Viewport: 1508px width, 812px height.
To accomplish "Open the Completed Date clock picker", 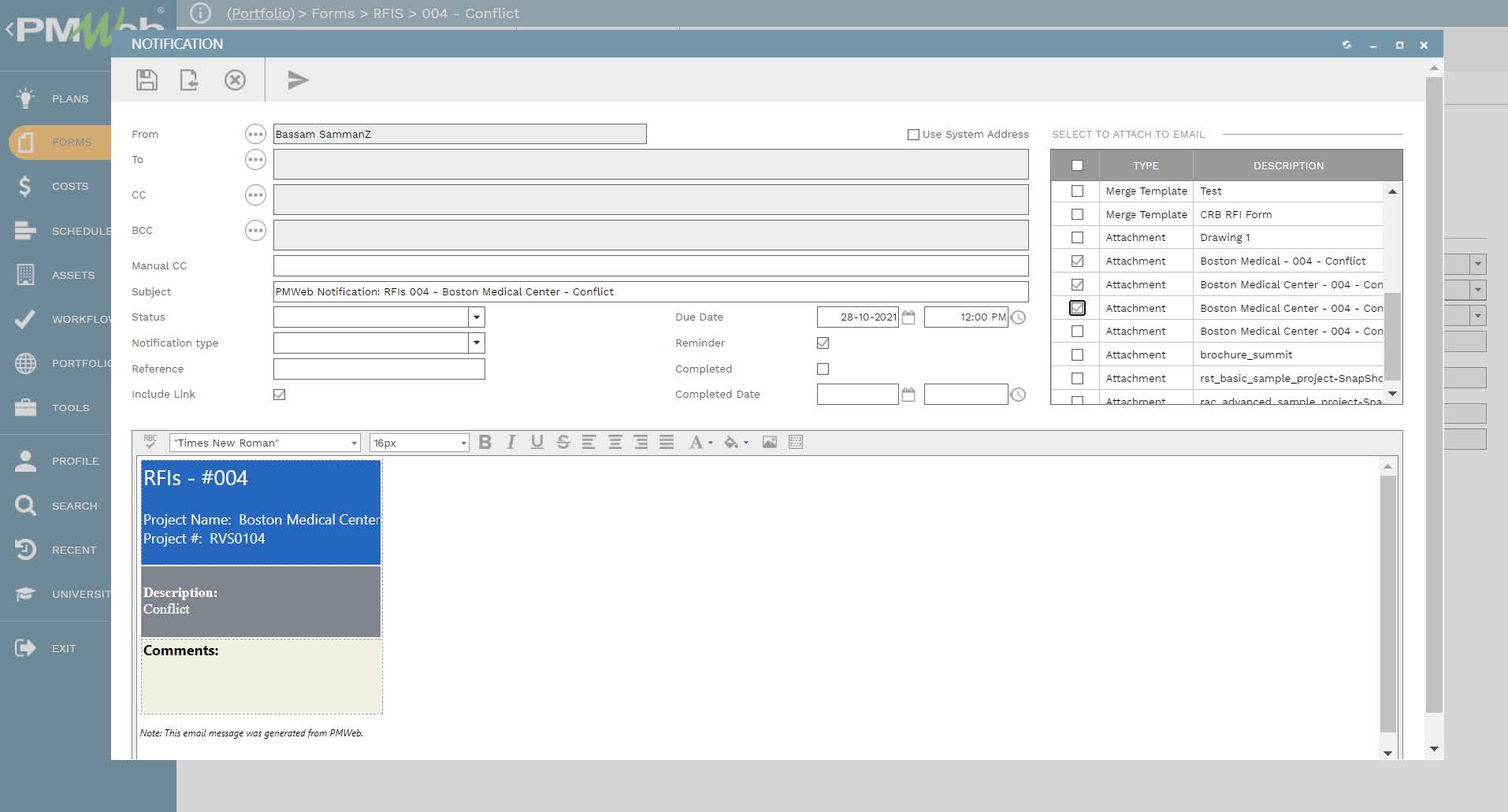I will [1019, 395].
